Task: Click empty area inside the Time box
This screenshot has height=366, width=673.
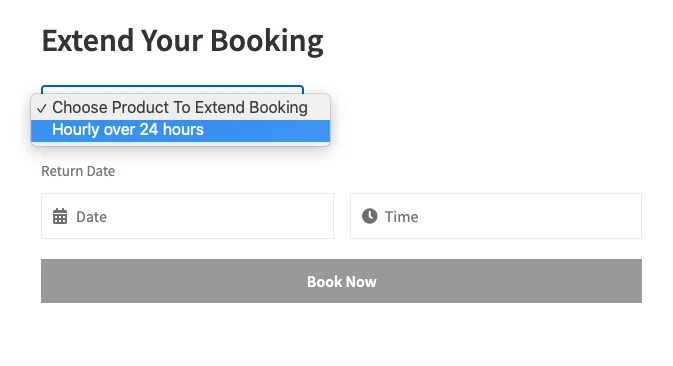Action: coord(532,216)
